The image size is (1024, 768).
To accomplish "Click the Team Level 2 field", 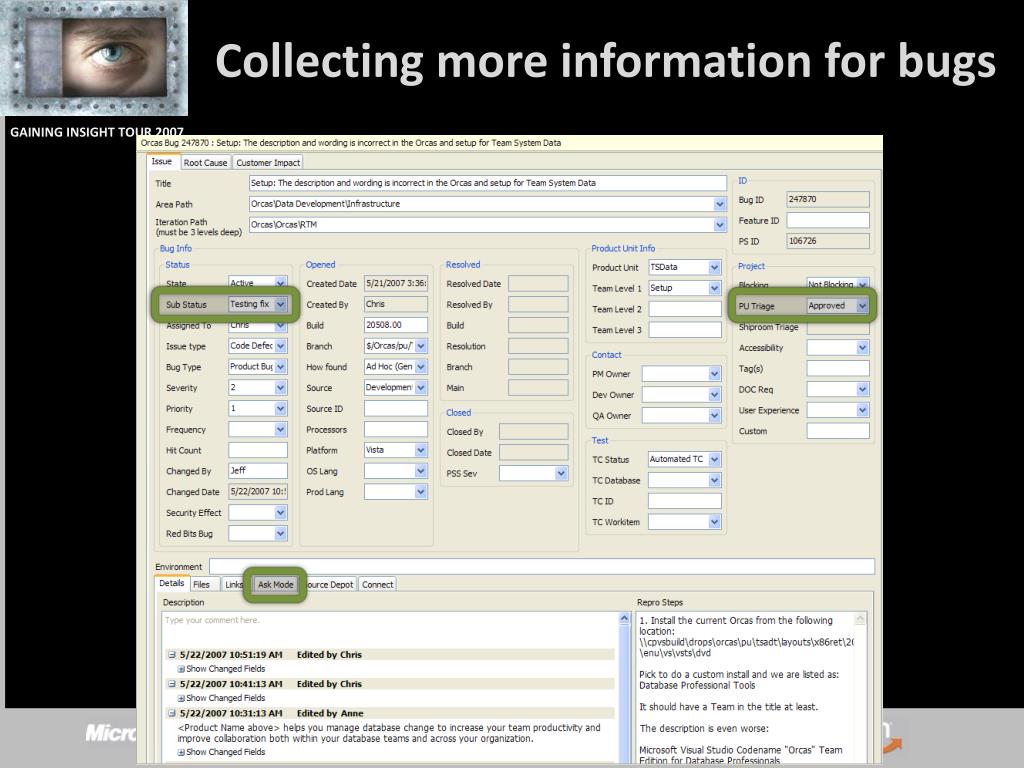I will (x=684, y=309).
